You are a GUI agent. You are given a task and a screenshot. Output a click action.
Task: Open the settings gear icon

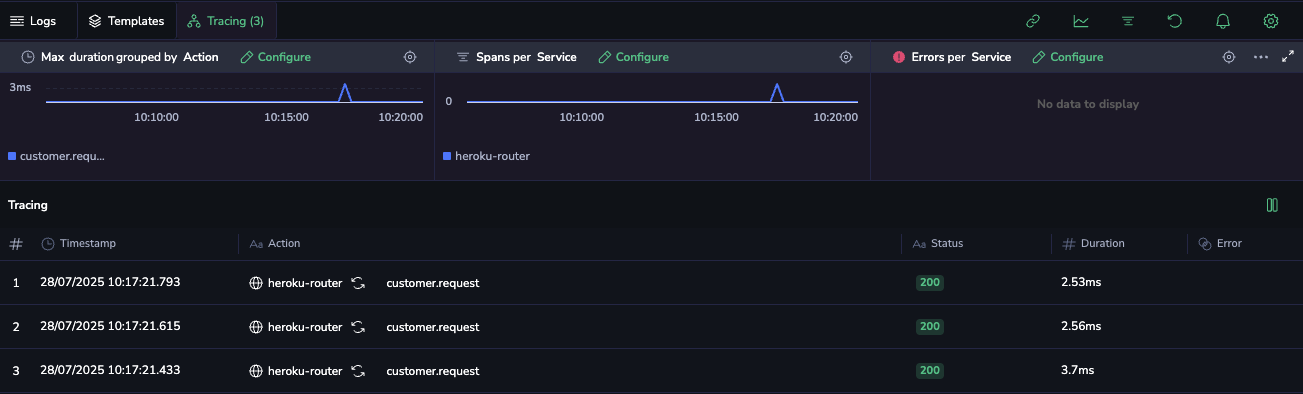(x=1271, y=21)
